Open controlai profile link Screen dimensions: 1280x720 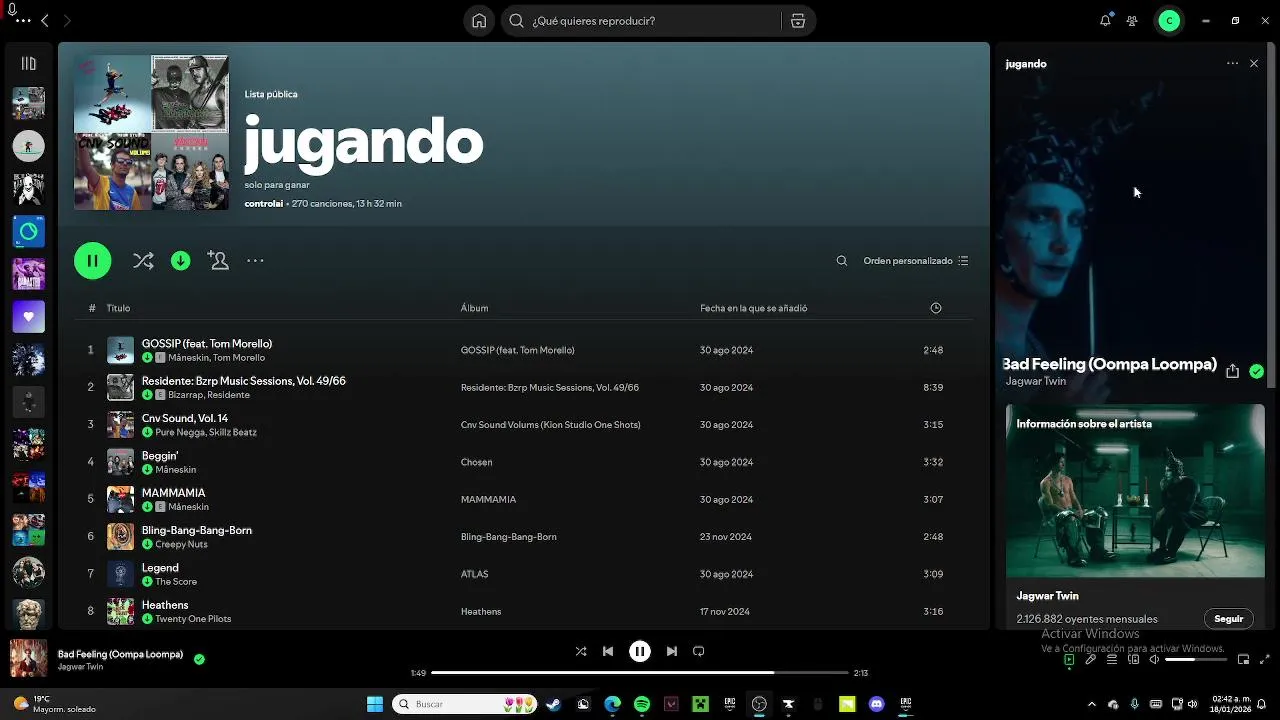(264, 204)
